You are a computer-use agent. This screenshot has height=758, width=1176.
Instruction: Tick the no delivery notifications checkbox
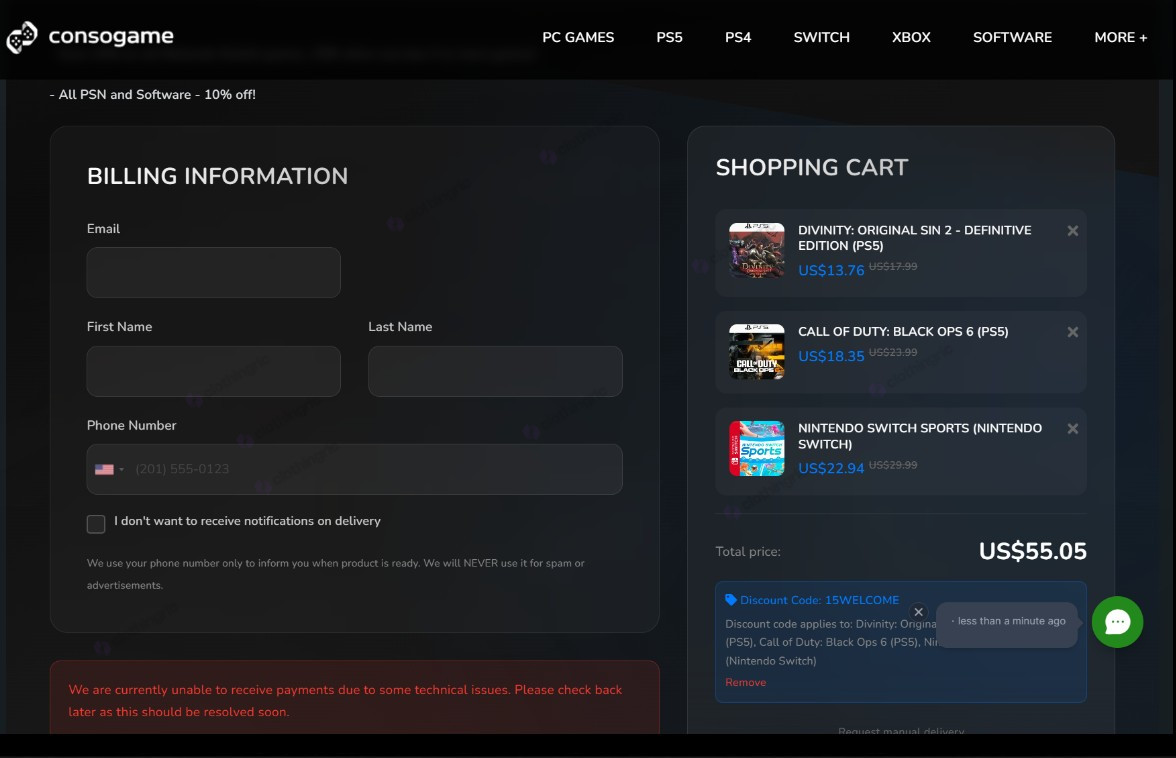[96, 524]
